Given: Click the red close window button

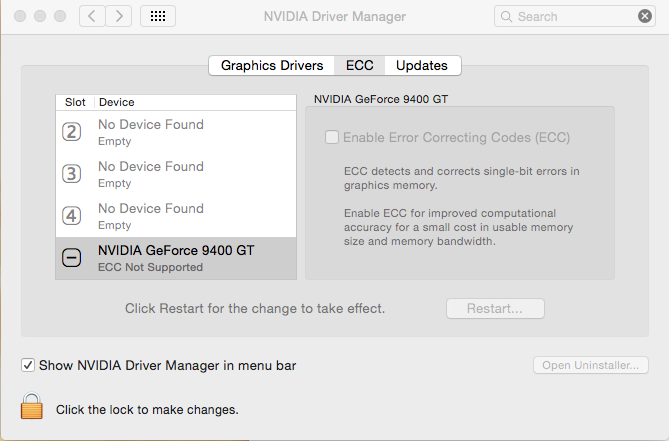Looking at the screenshot, I should 20,16.
